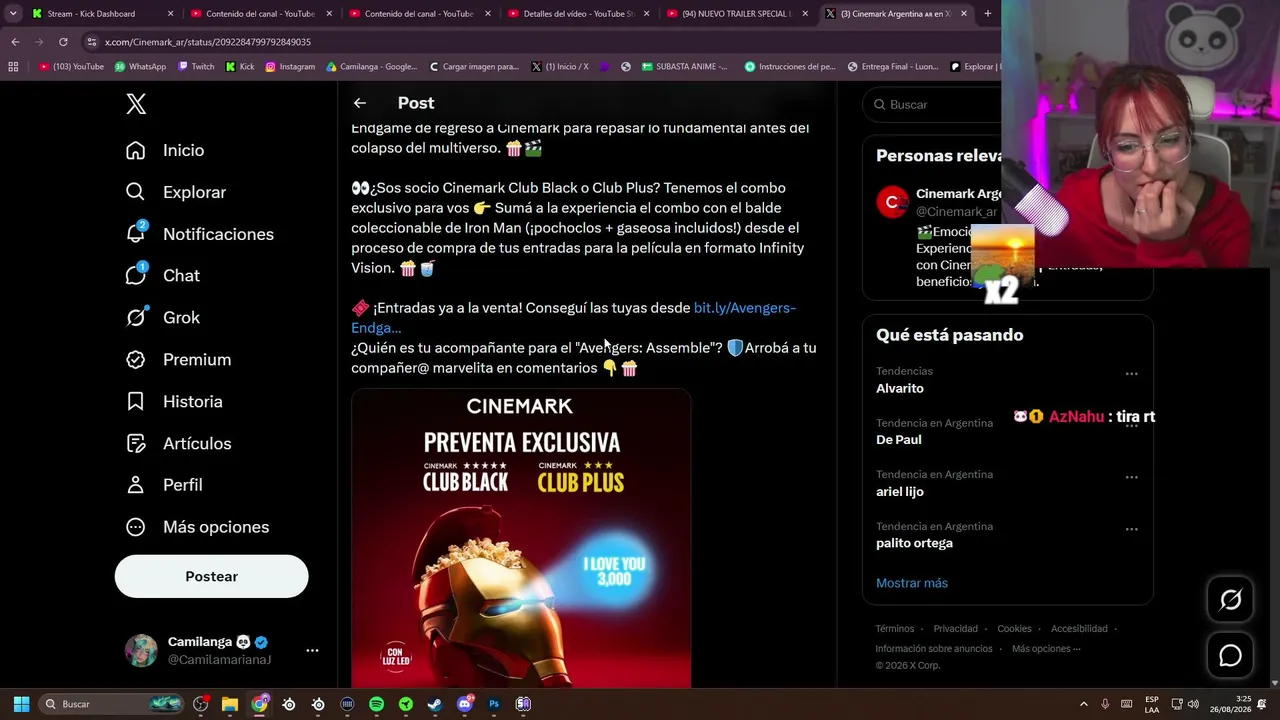Open the ariel lijo trend

[900, 492]
